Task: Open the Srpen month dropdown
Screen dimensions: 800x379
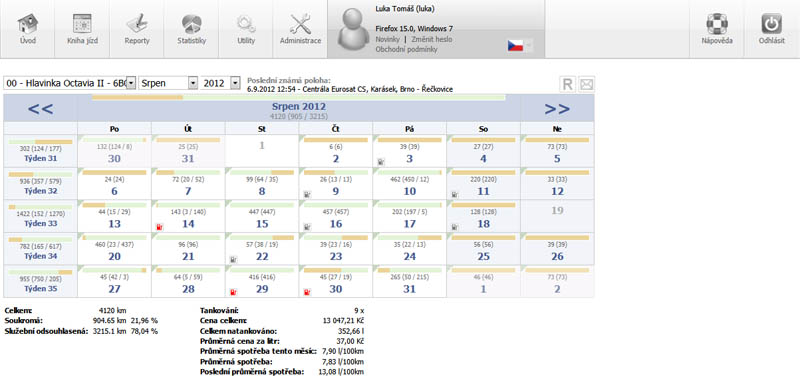Action: (193, 83)
